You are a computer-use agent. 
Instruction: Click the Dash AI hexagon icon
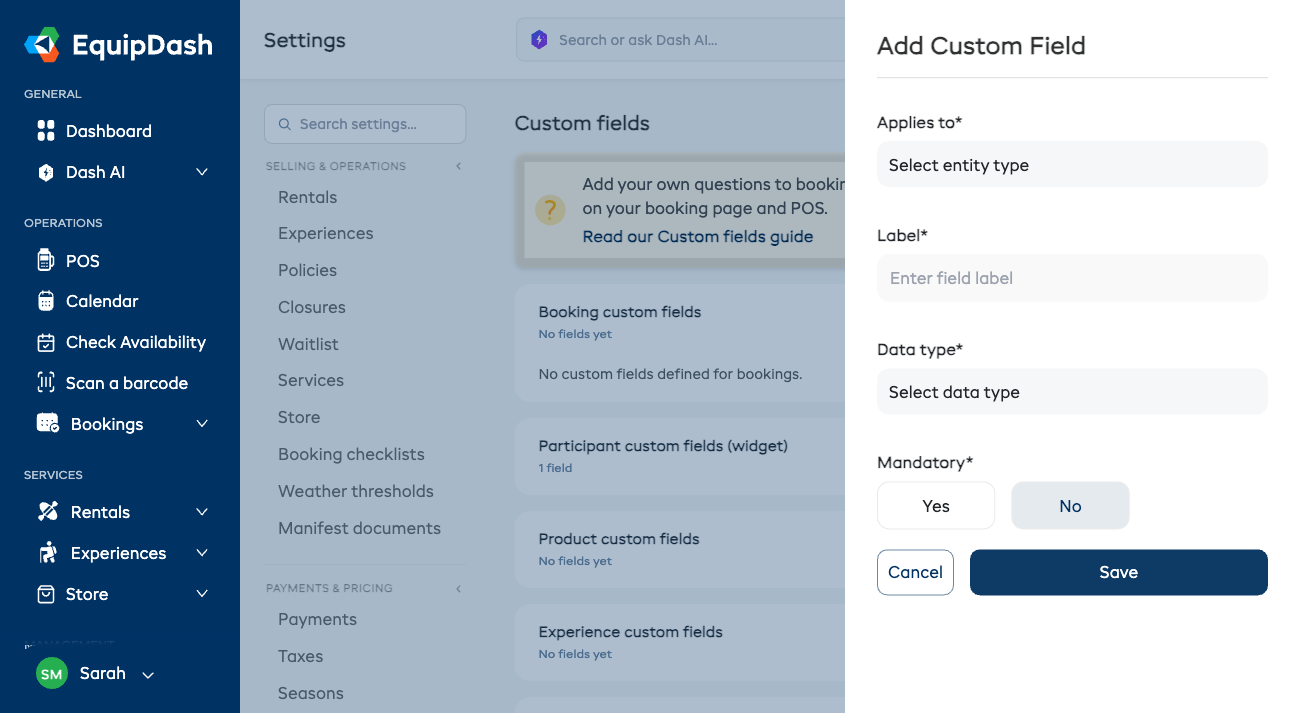[45, 172]
